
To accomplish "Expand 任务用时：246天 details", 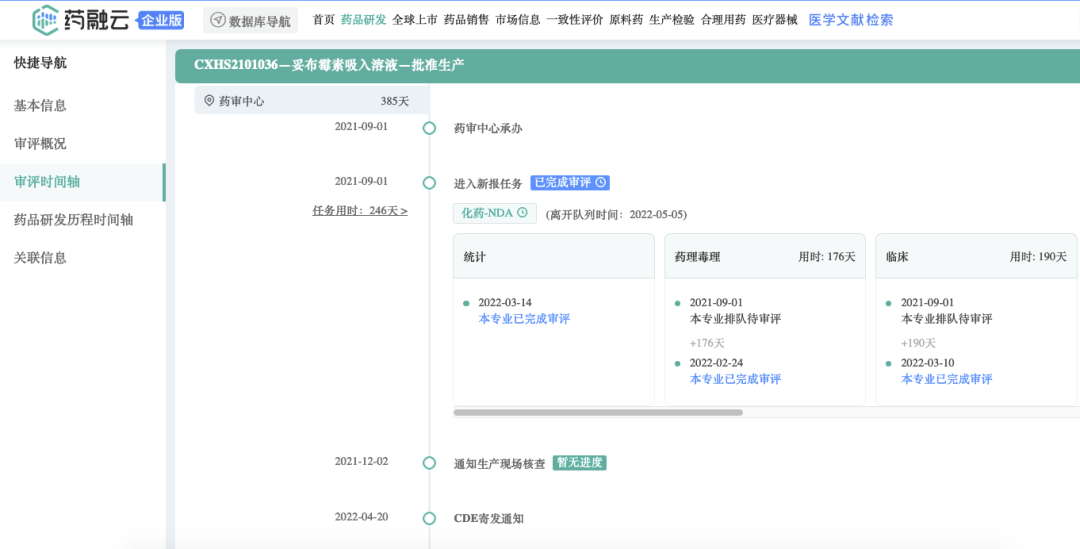I will tap(360, 211).
